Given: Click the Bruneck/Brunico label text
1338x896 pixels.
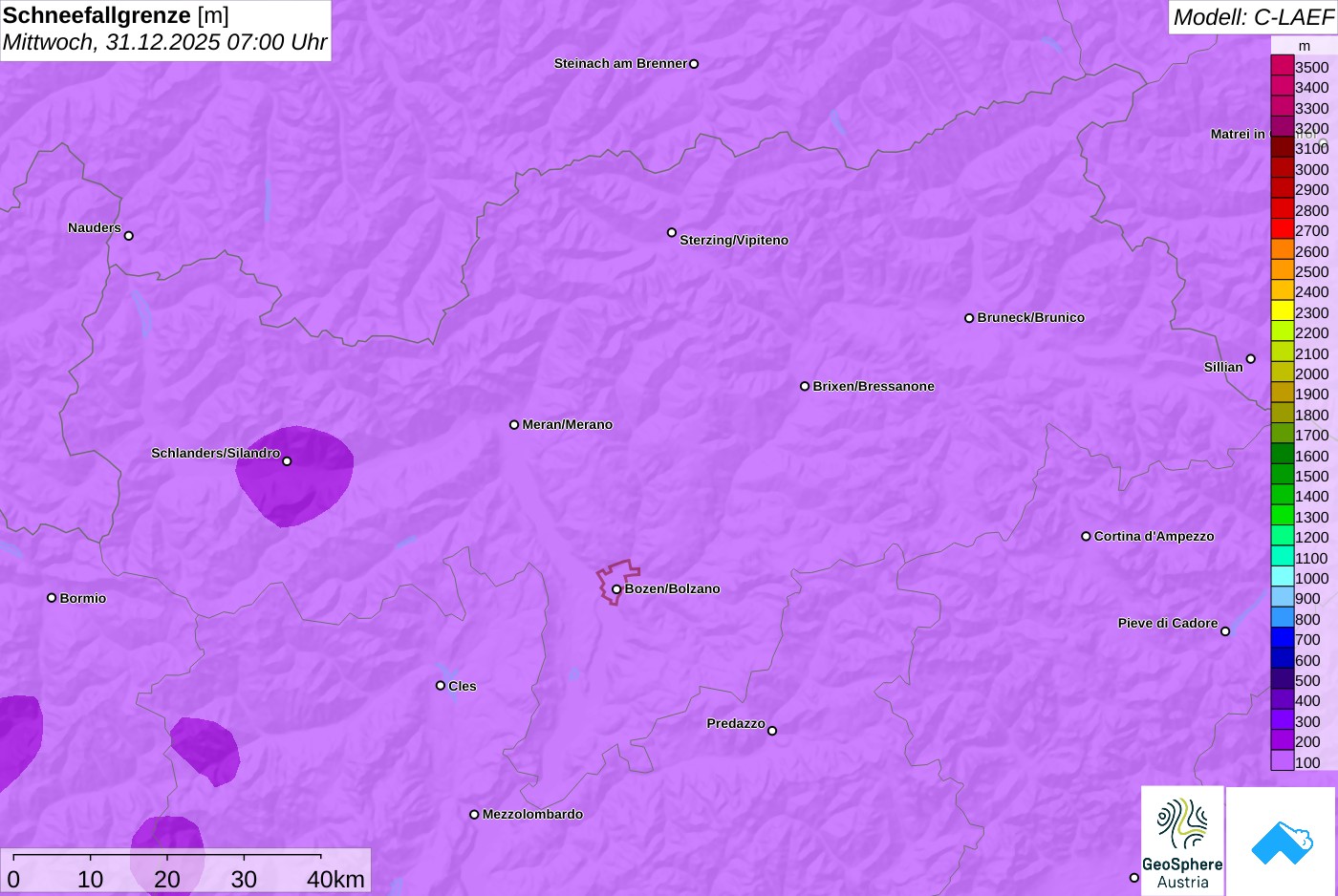Looking at the screenshot, I should (1030, 317).
